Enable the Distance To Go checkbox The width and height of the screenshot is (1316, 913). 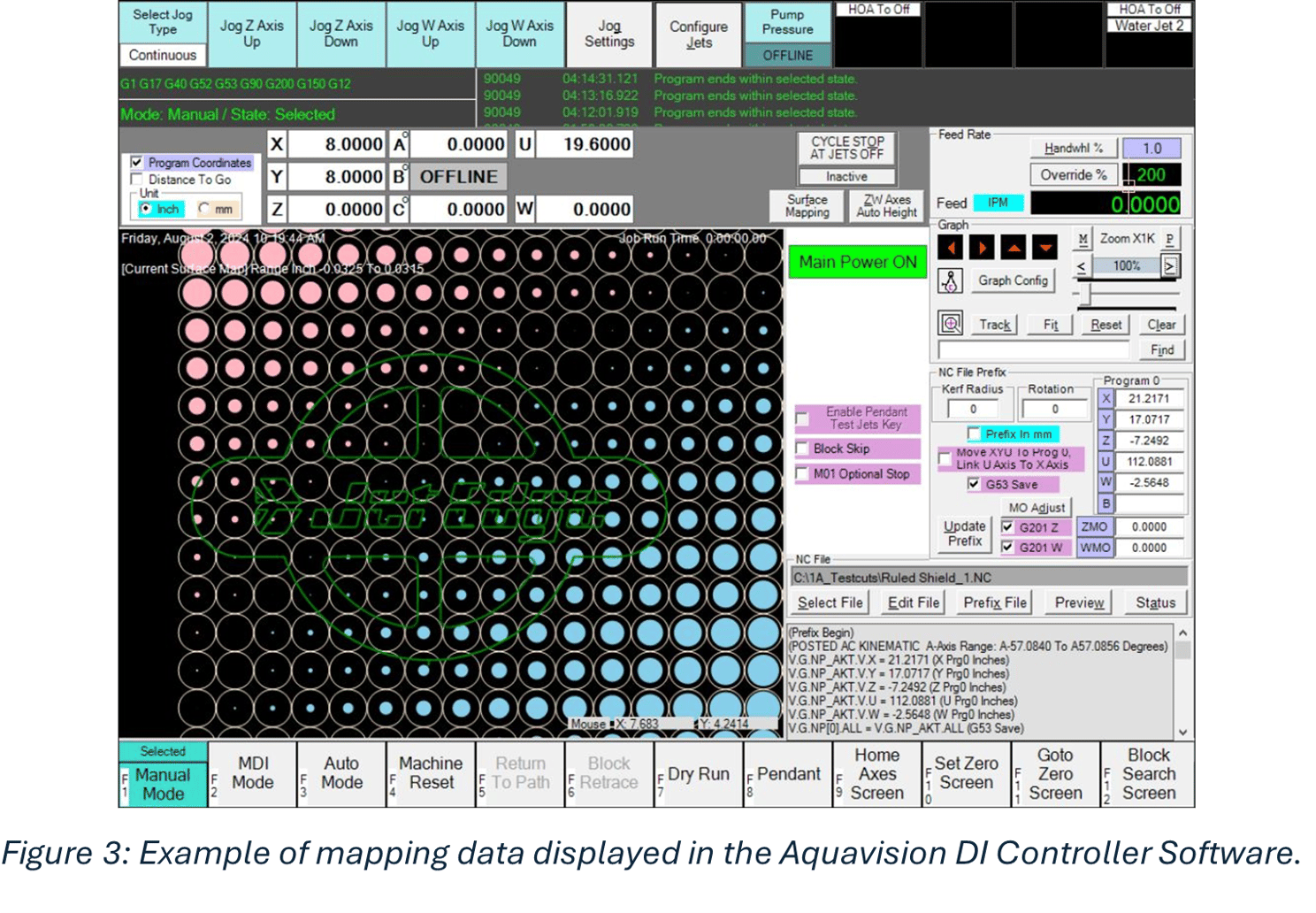[136, 180]
